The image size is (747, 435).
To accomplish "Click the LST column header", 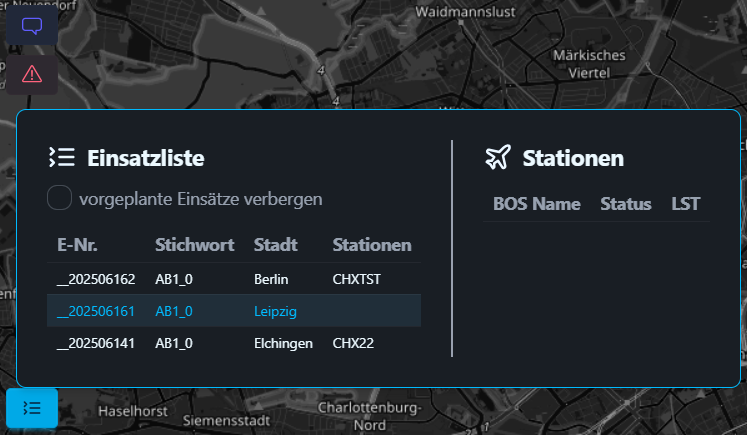I will pos(686,204).
